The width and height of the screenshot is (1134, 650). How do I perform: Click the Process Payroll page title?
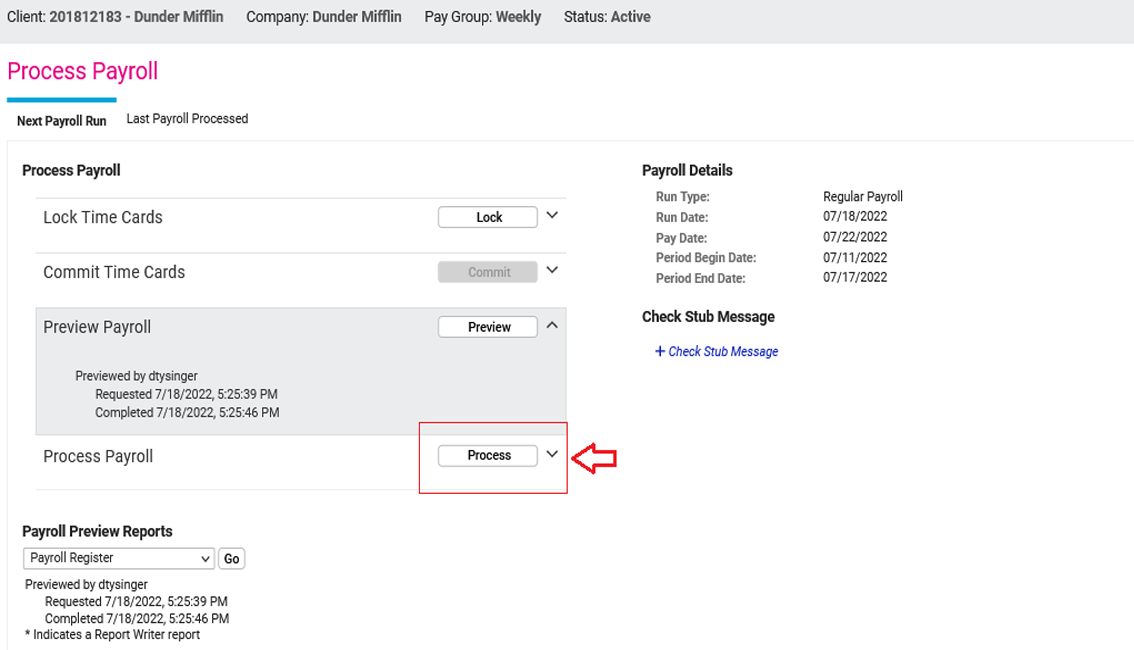click(x=82, y=71)
